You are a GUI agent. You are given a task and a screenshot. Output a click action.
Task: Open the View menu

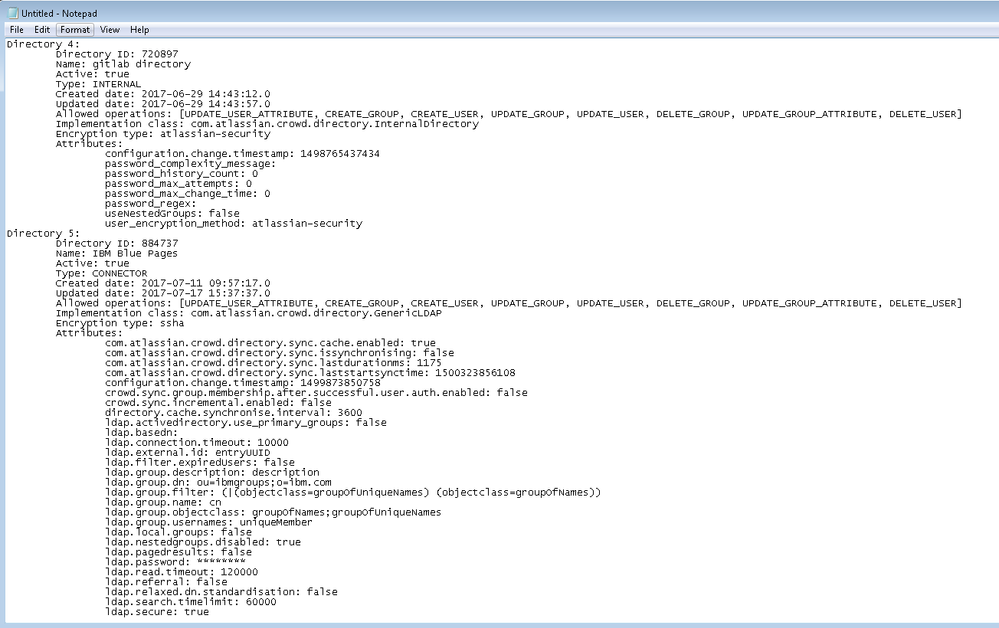[110, 30]
